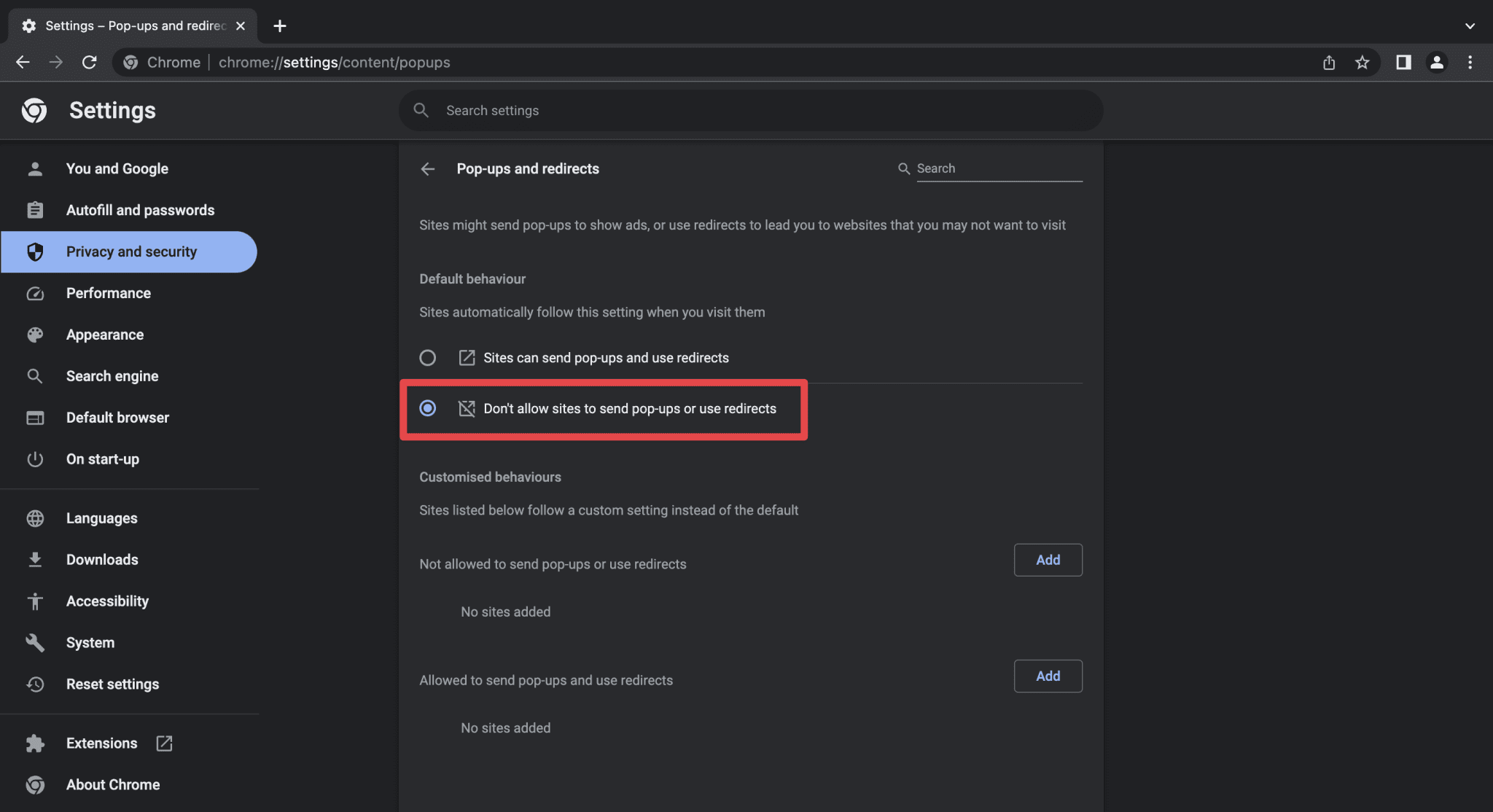
Task: Click the profile avatar icon
Action: (x=1436, y=63)
